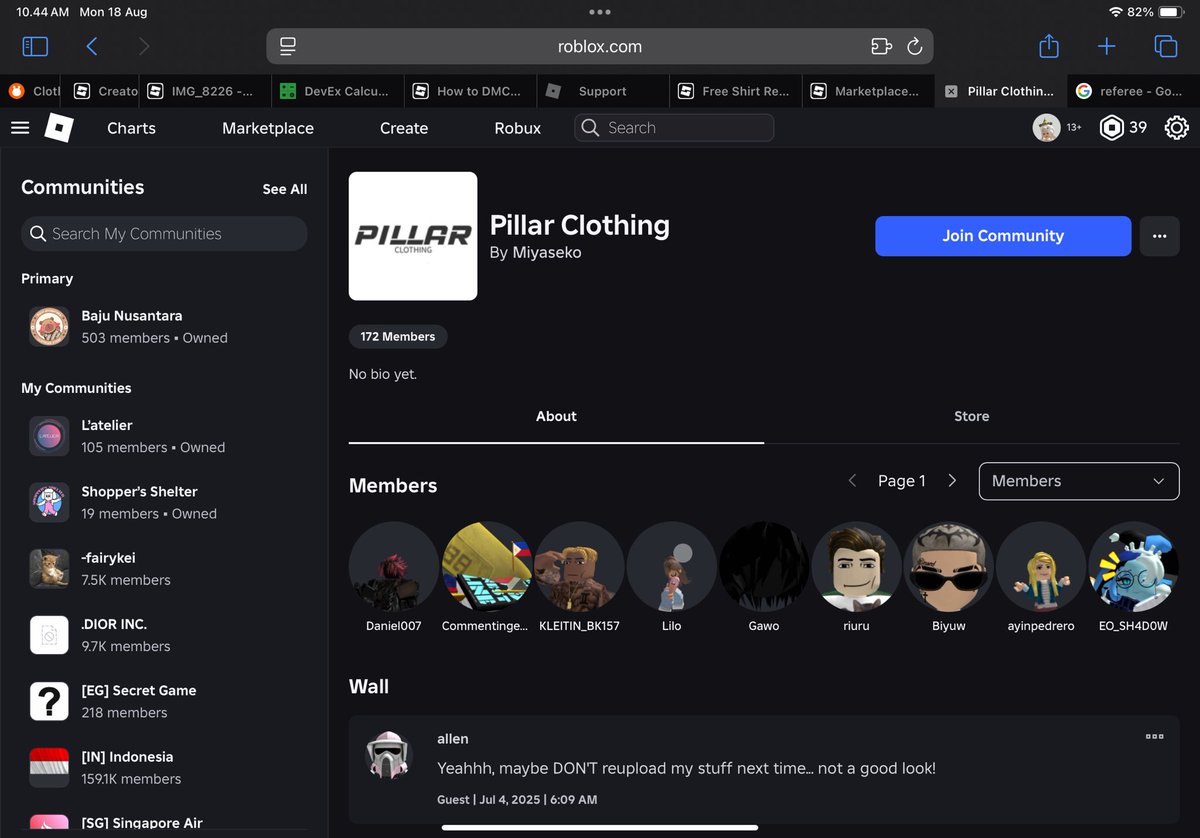
Task: Open member EO_SH4D0W's avatar
Action: pyautogui.click(x=1133, y=566)
